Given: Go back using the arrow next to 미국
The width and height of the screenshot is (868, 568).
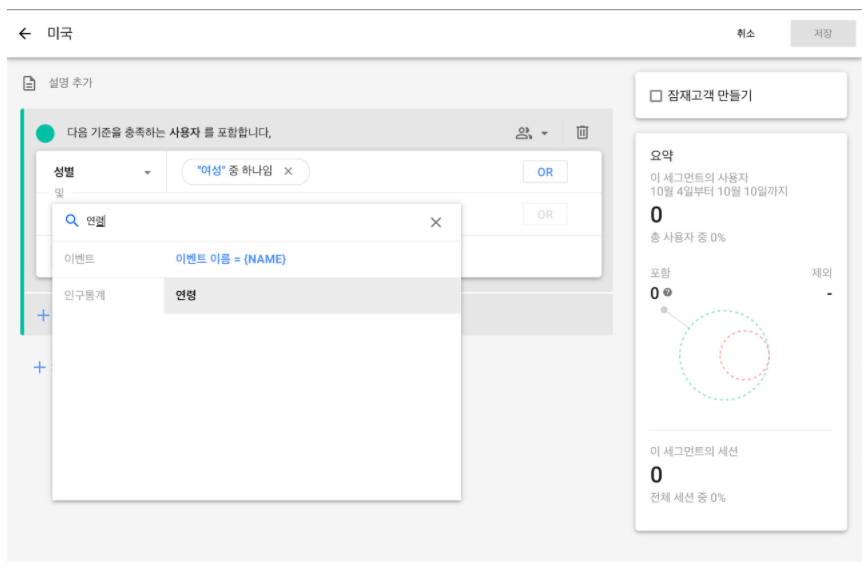Looking at the screenshot, I should pos(25,34).
